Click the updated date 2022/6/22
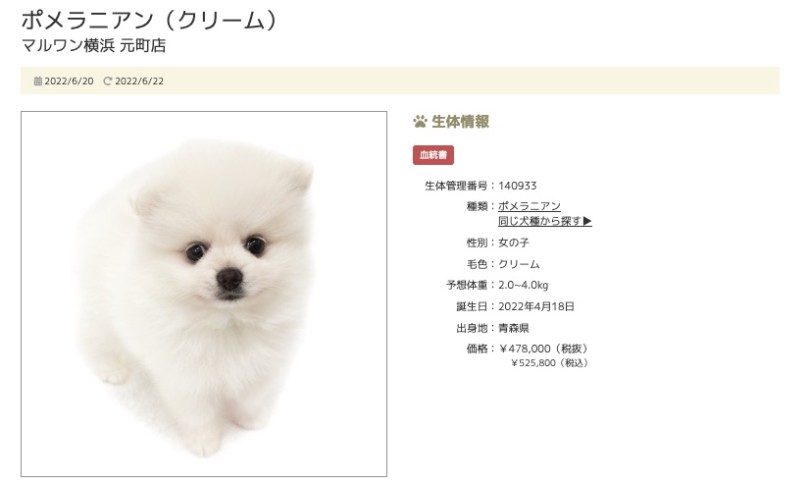This screenshot has height=485, width=810. [x=139, y=81]
